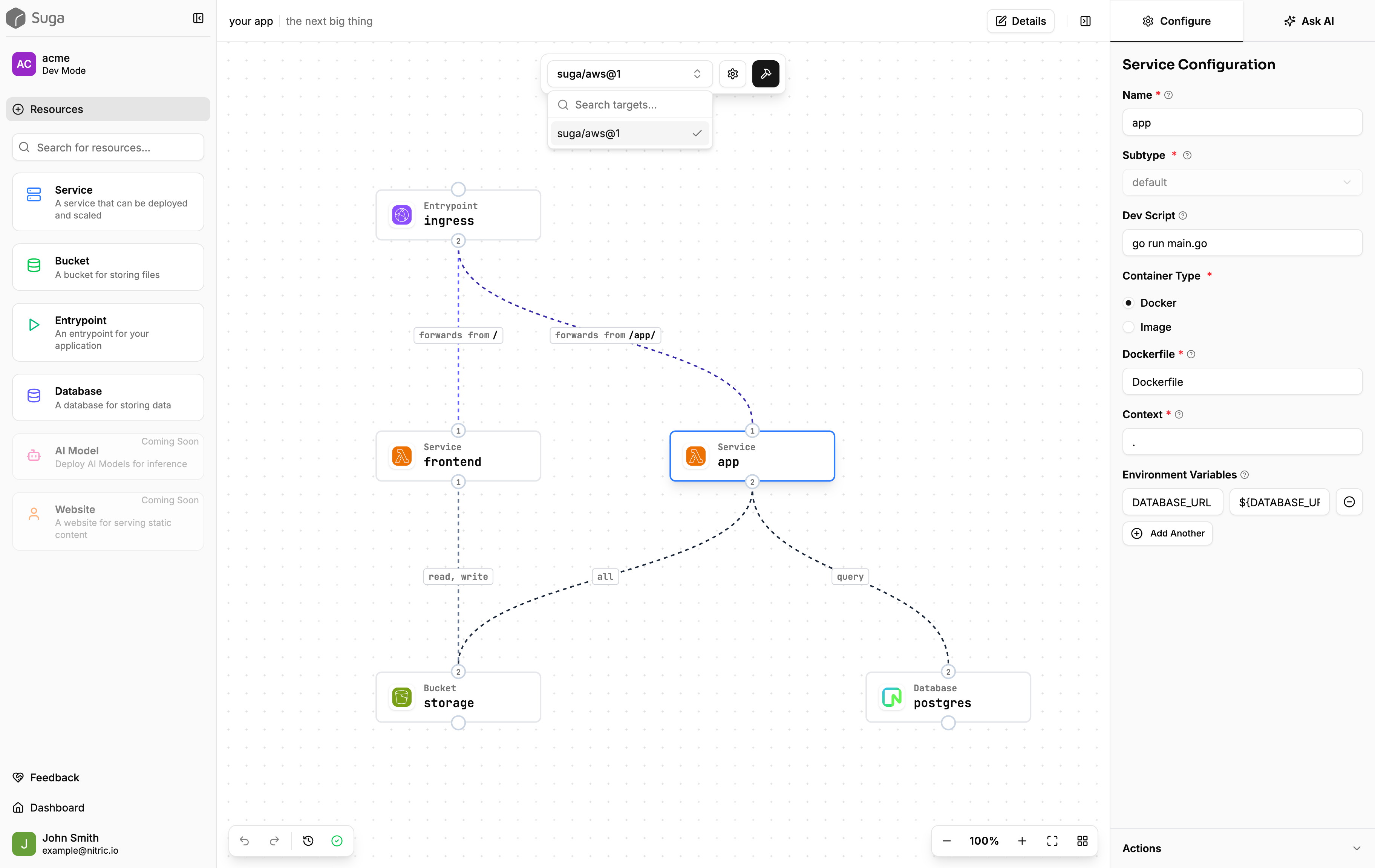The height and width of the screenshot is (868, 1375).
Task: Switch to the Ask AI tab
Action: click(x=1309, y=21)
